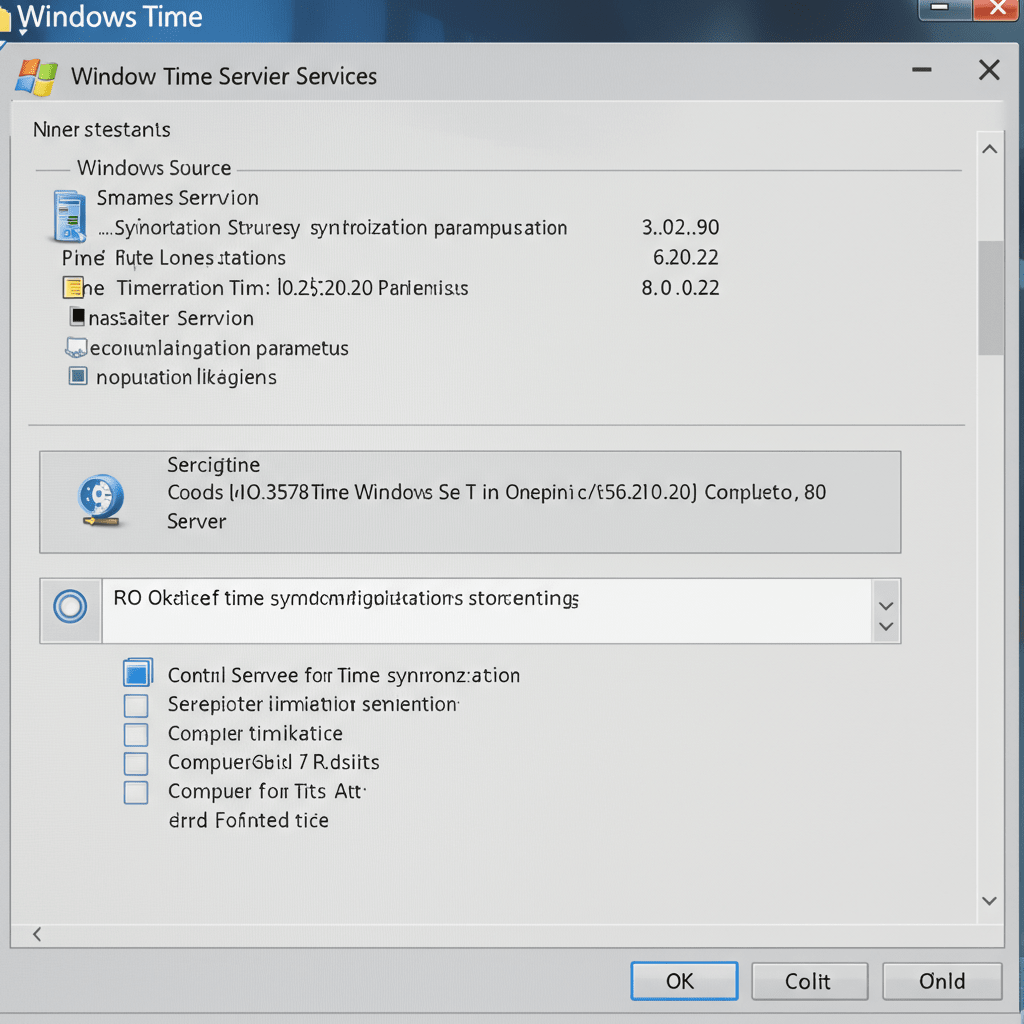This screenshot has height=1024, width=1024.
Task: Close the Window Time Servier Services dialog
Action: (x=989, y=70)
